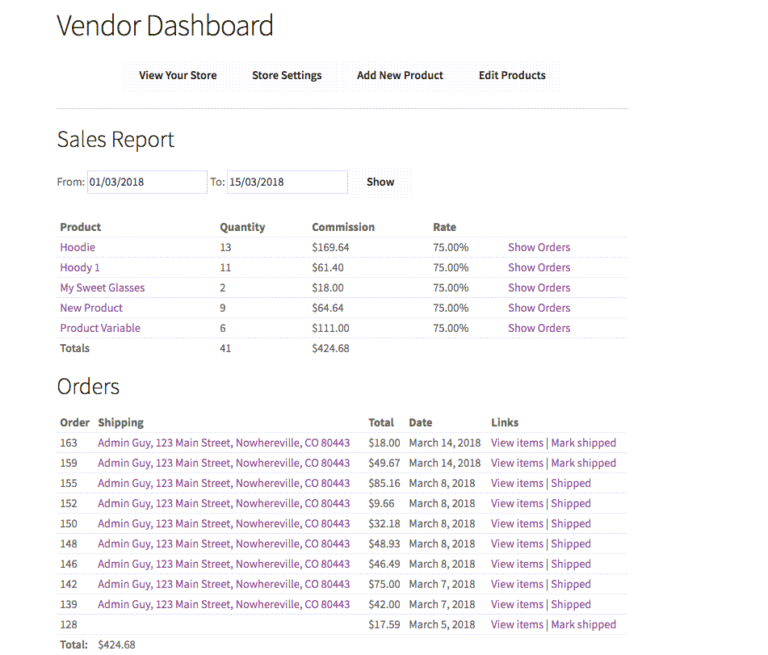Mark order 128 as shipped

point(583,625)
